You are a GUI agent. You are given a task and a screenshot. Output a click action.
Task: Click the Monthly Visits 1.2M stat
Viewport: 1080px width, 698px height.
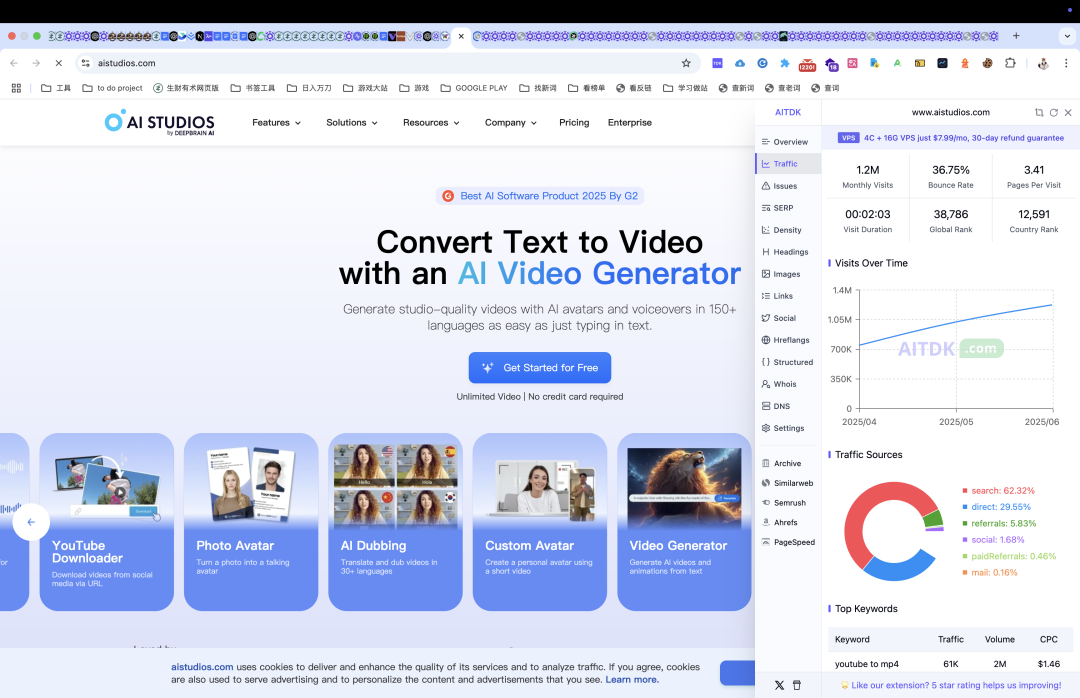[x=867, y=176]
